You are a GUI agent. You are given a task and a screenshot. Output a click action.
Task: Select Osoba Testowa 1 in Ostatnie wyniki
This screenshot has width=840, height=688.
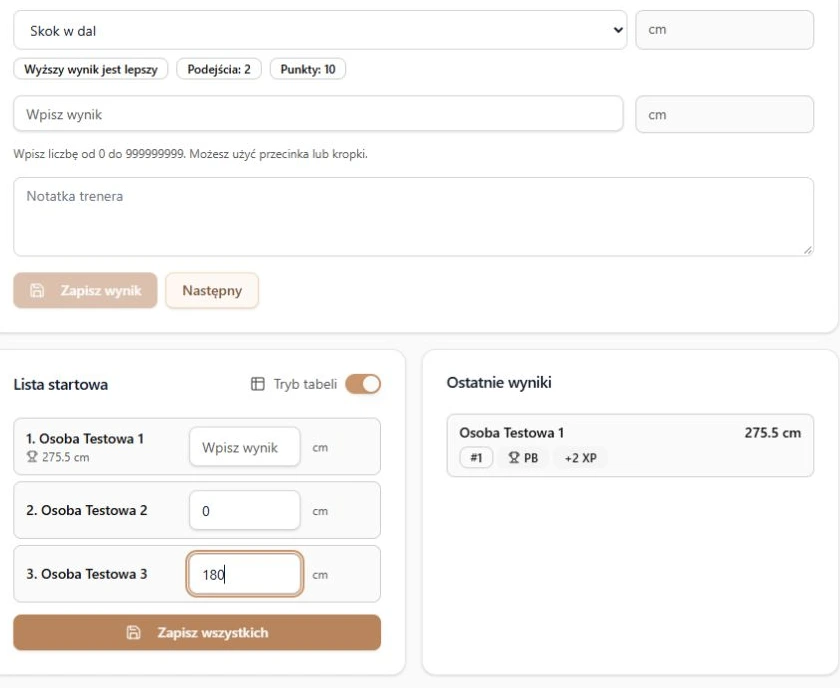pos(512,433)
